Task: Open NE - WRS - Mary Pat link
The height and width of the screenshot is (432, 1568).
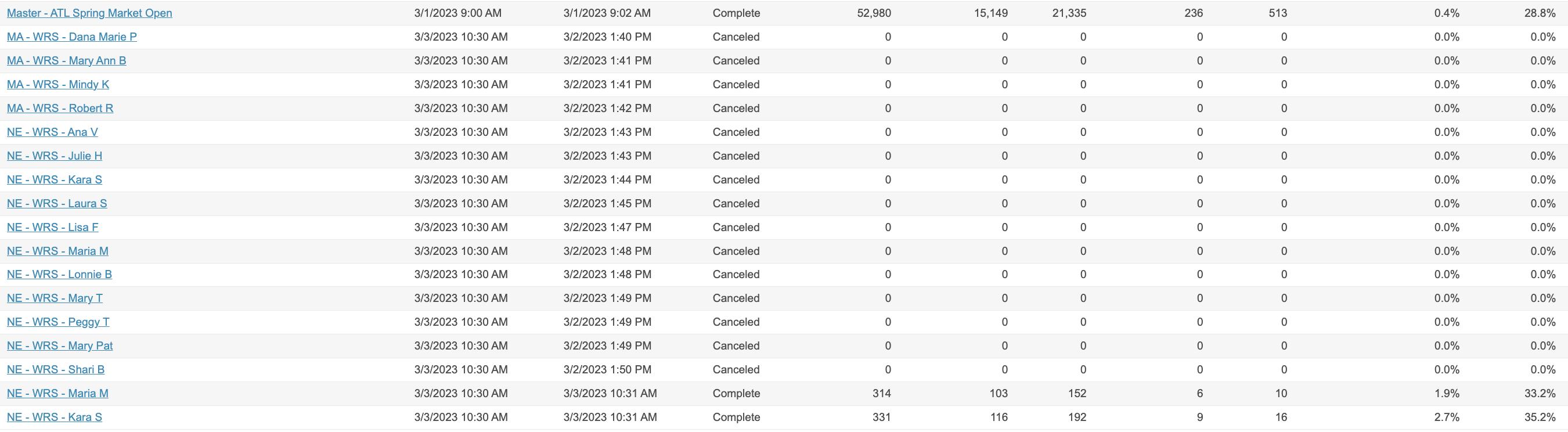Action: tap(60, 345)
